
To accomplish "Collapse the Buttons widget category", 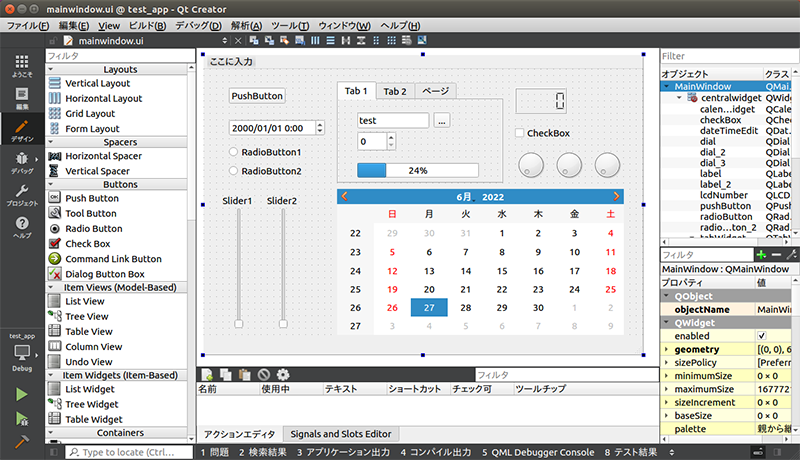I will click(51, 184).
